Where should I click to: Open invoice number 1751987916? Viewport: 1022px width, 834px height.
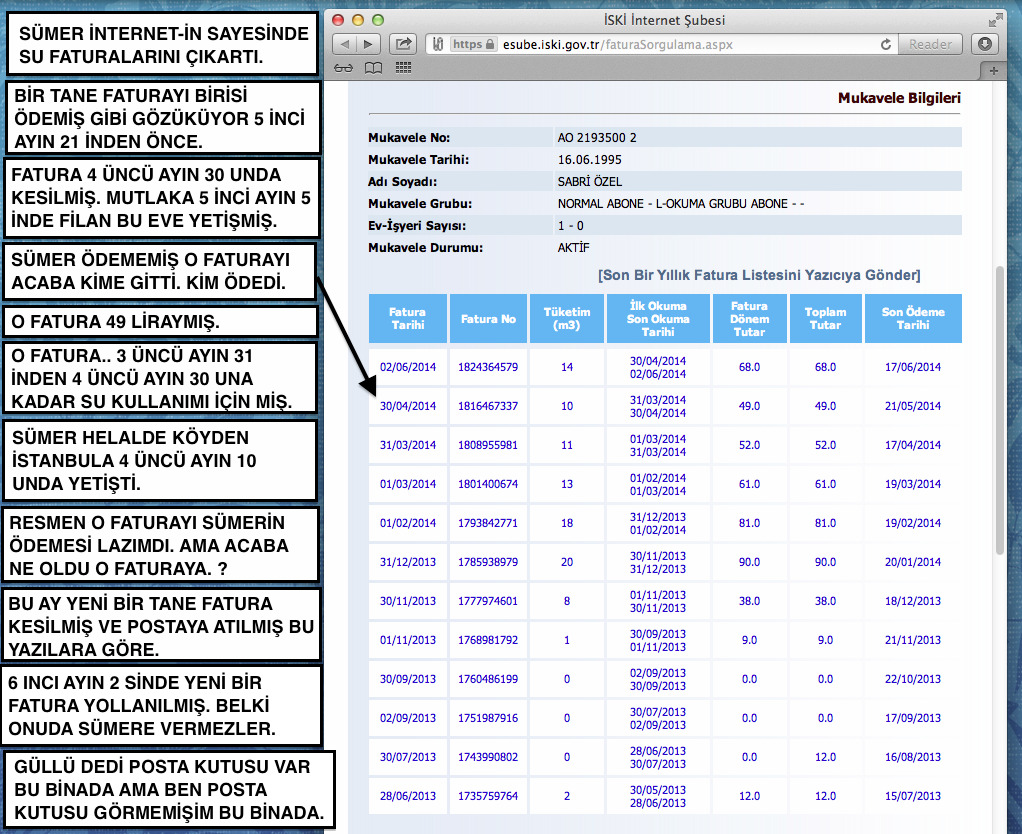click(488, 718)
